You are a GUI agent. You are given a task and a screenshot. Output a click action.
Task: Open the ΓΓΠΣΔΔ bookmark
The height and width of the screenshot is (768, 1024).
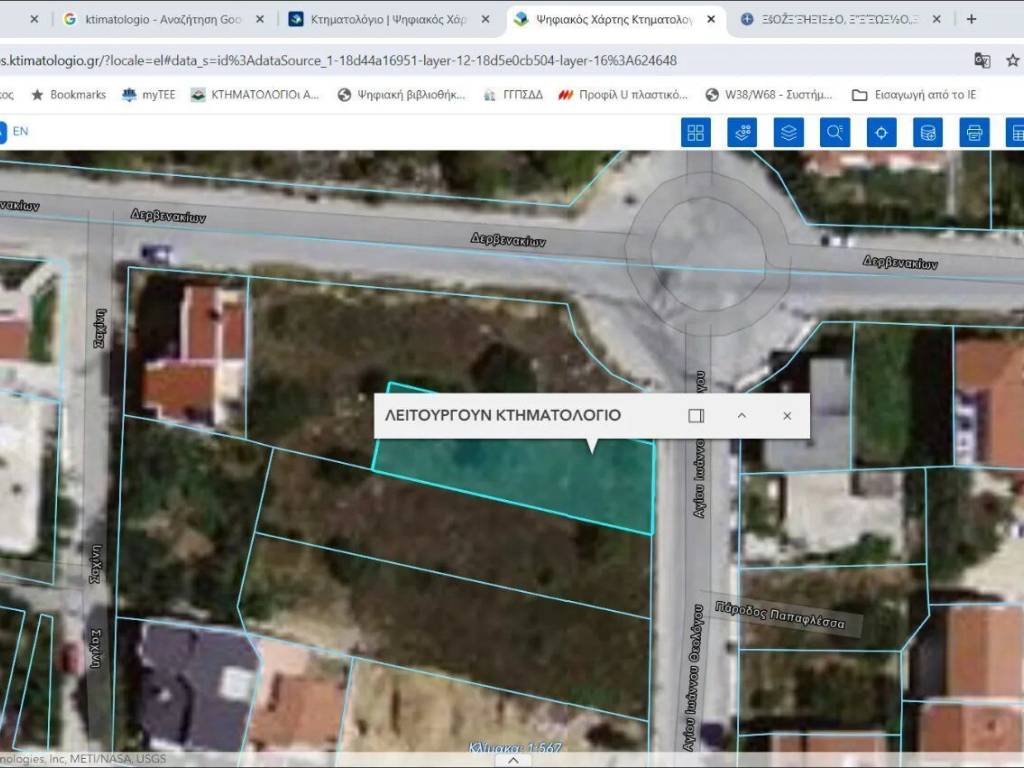pyautogui.click(x=514, y=95)
